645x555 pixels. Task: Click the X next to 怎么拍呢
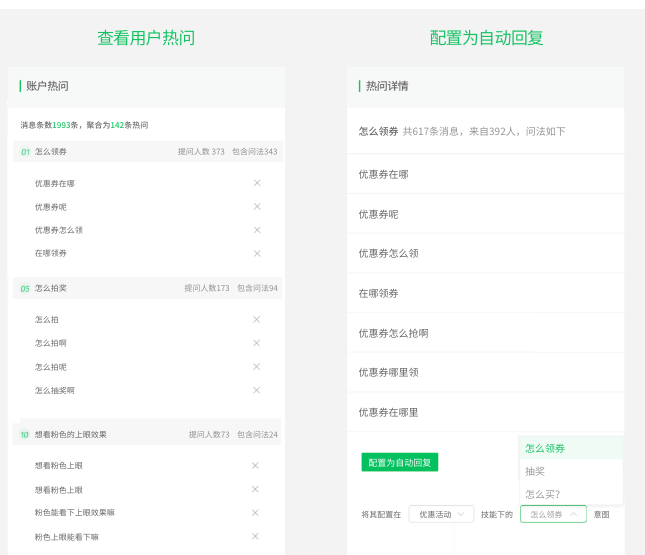[256, 367]
